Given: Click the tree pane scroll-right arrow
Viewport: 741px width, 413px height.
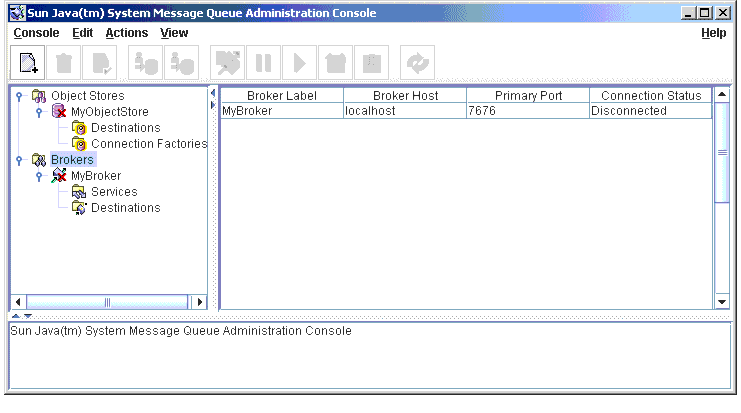Looking at the screenshot, I should pos(200,302).
